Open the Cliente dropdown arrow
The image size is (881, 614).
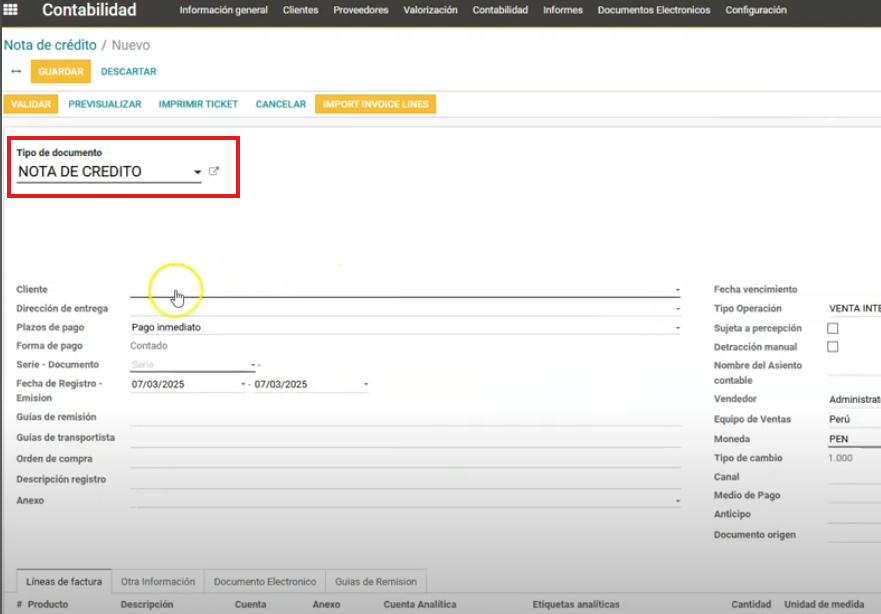pyautogui.click(x=677, y=290)
